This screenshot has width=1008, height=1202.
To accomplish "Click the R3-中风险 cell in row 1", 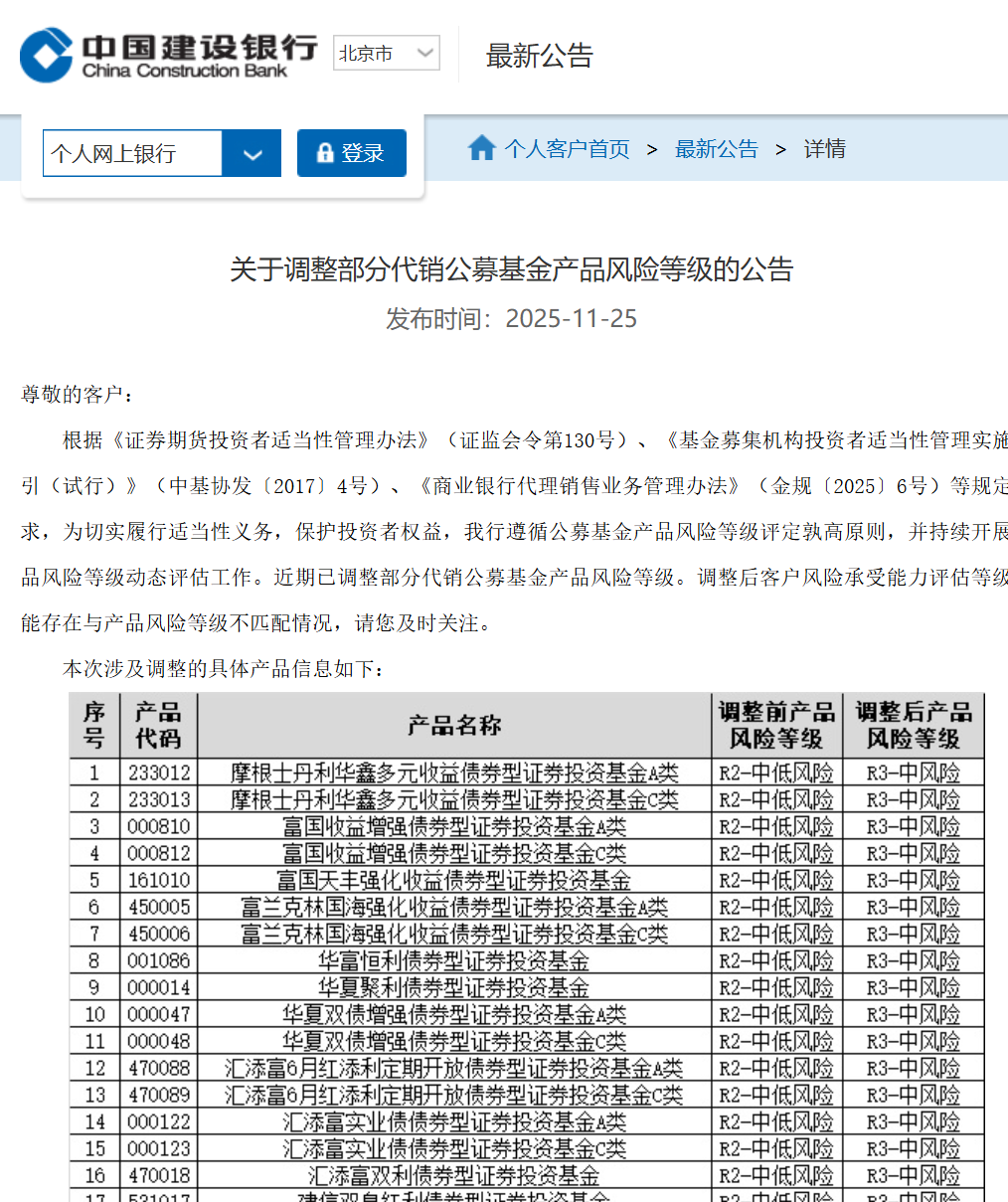I will (913, 772).
